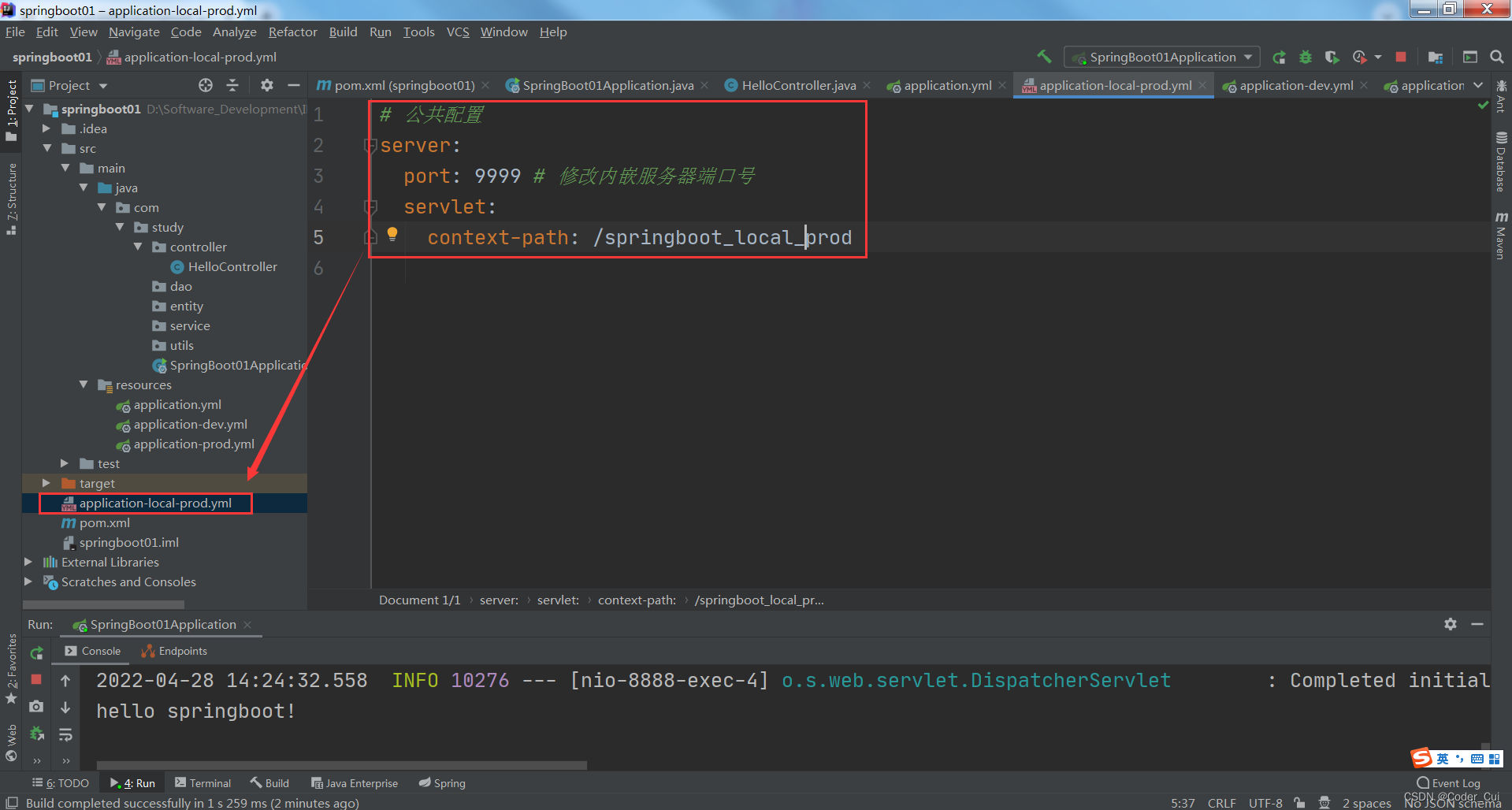Open Java Enterprise tool window

pyautogui.click(x=355, y=783)
